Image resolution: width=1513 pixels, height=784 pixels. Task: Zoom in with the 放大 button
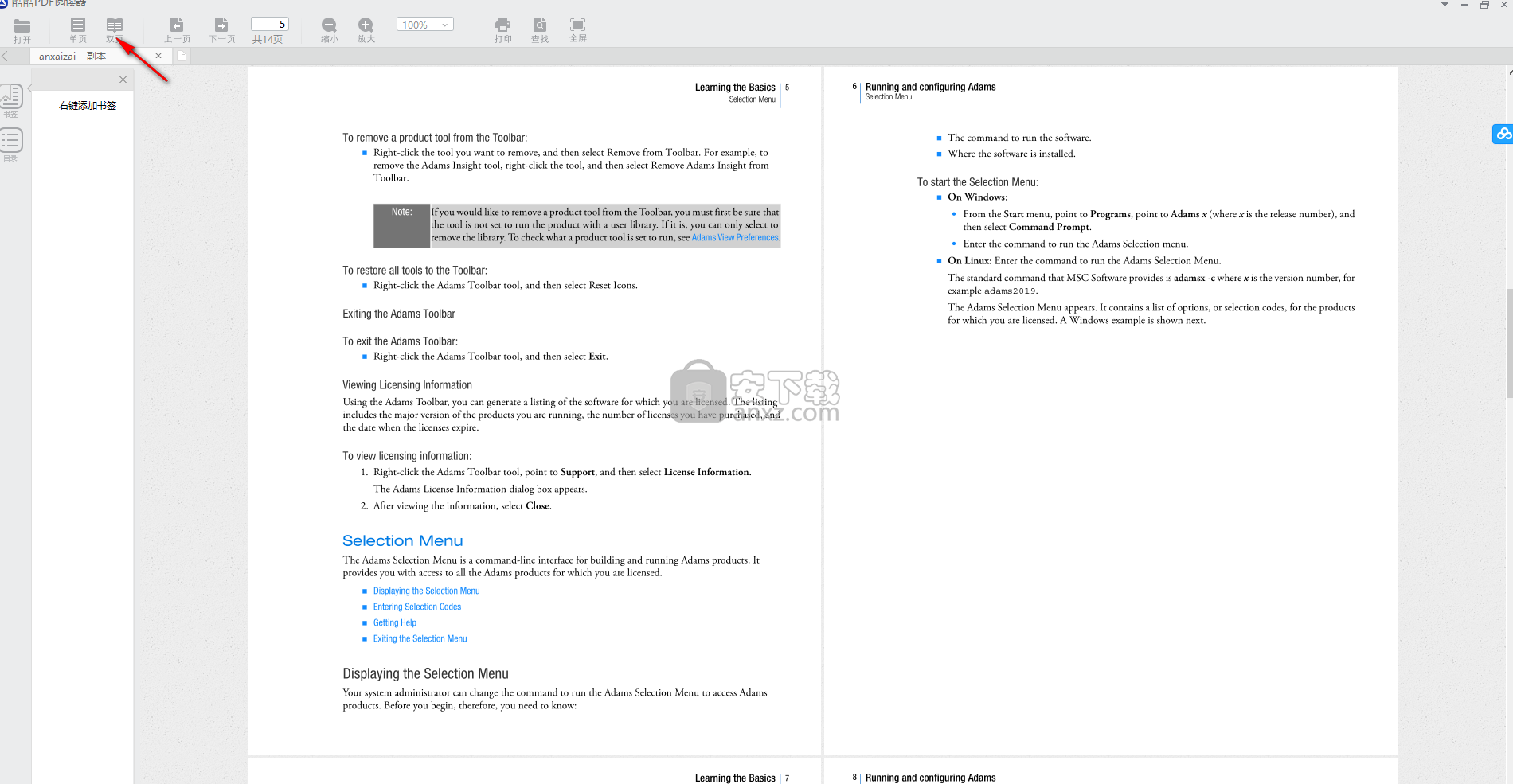click(366, 30)
